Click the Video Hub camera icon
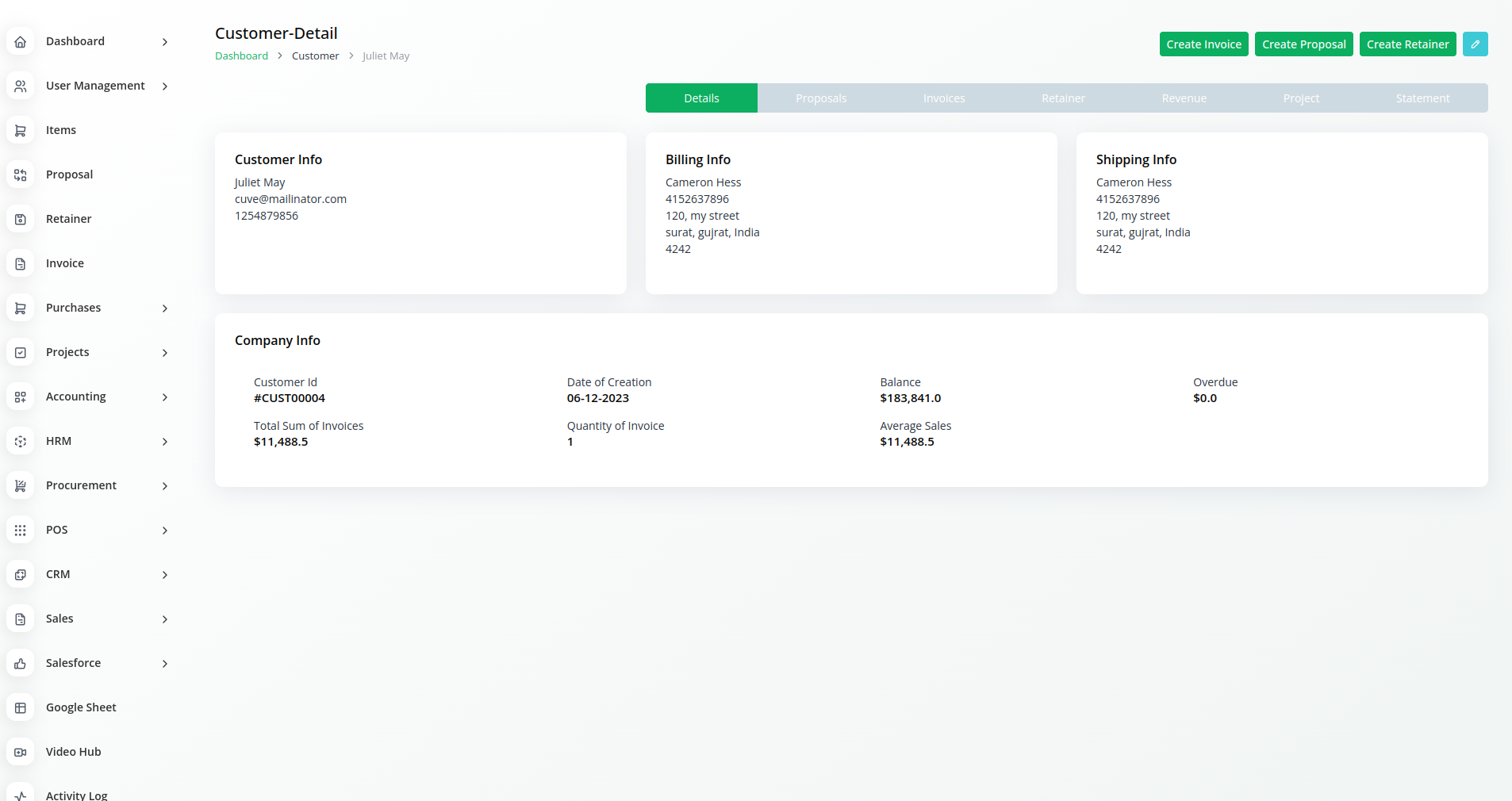 tap(21, 753)
